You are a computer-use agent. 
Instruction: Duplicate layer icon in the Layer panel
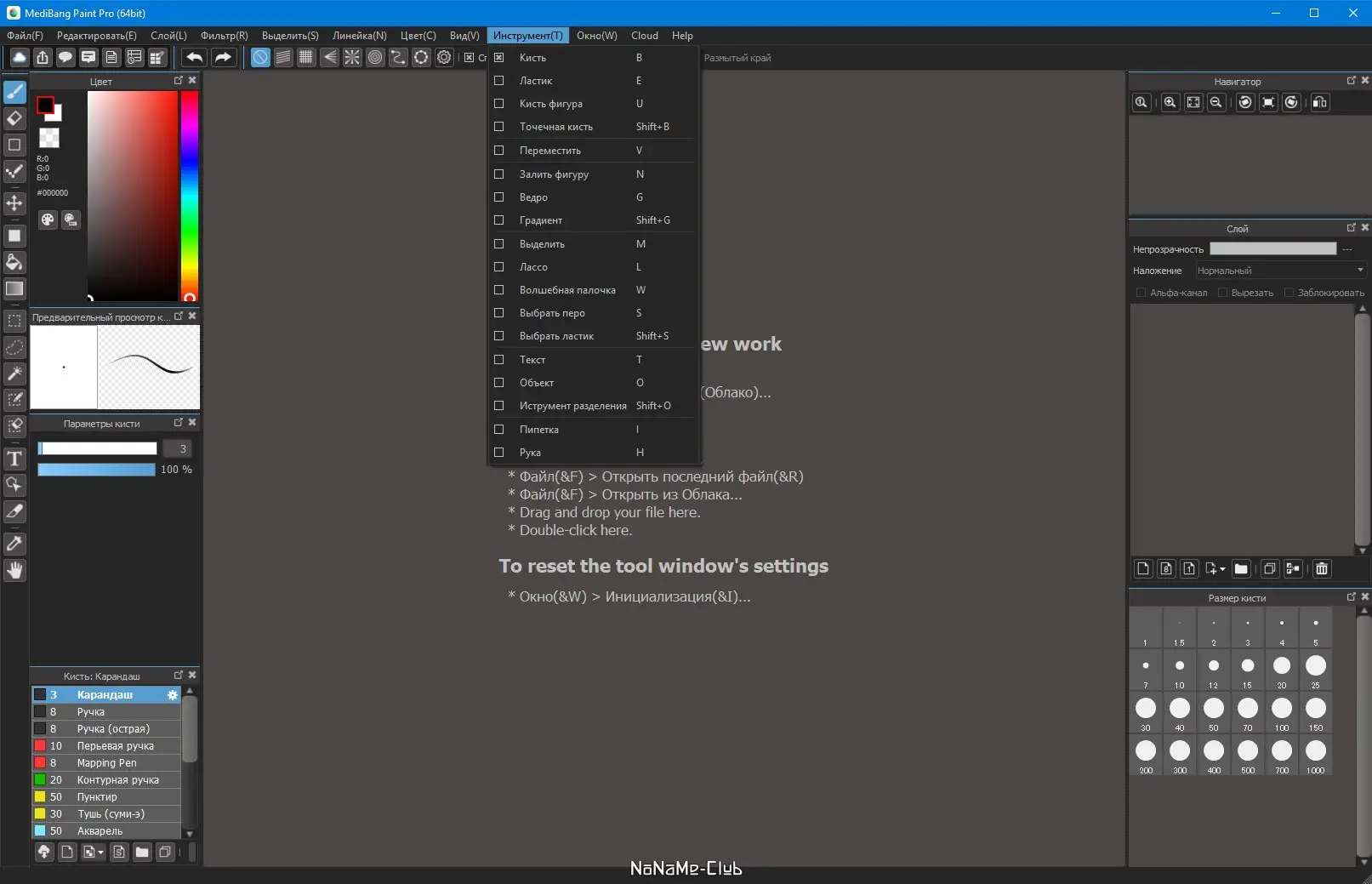click(1270, 568)
